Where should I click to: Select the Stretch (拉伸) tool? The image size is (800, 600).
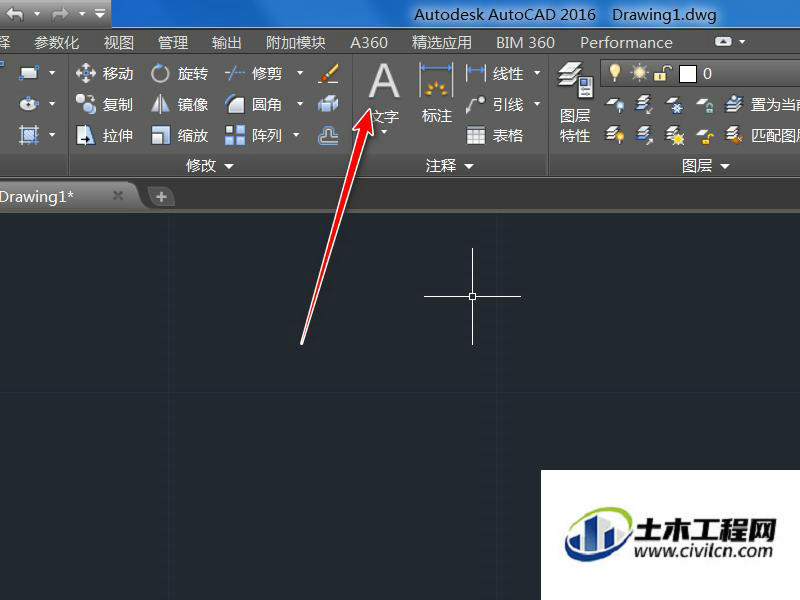105,136
